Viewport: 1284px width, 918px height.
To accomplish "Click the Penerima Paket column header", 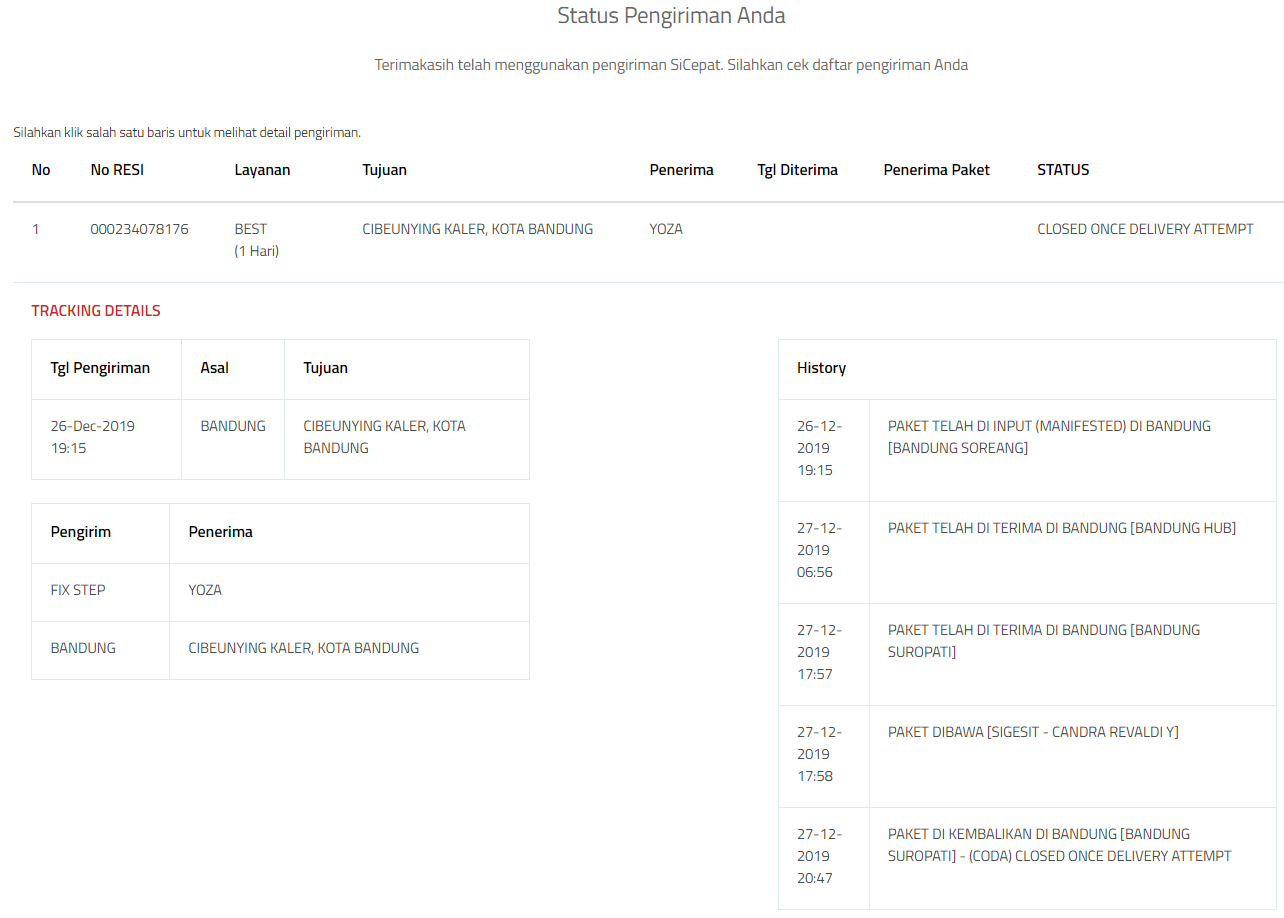I will click(x=936, y=170).
